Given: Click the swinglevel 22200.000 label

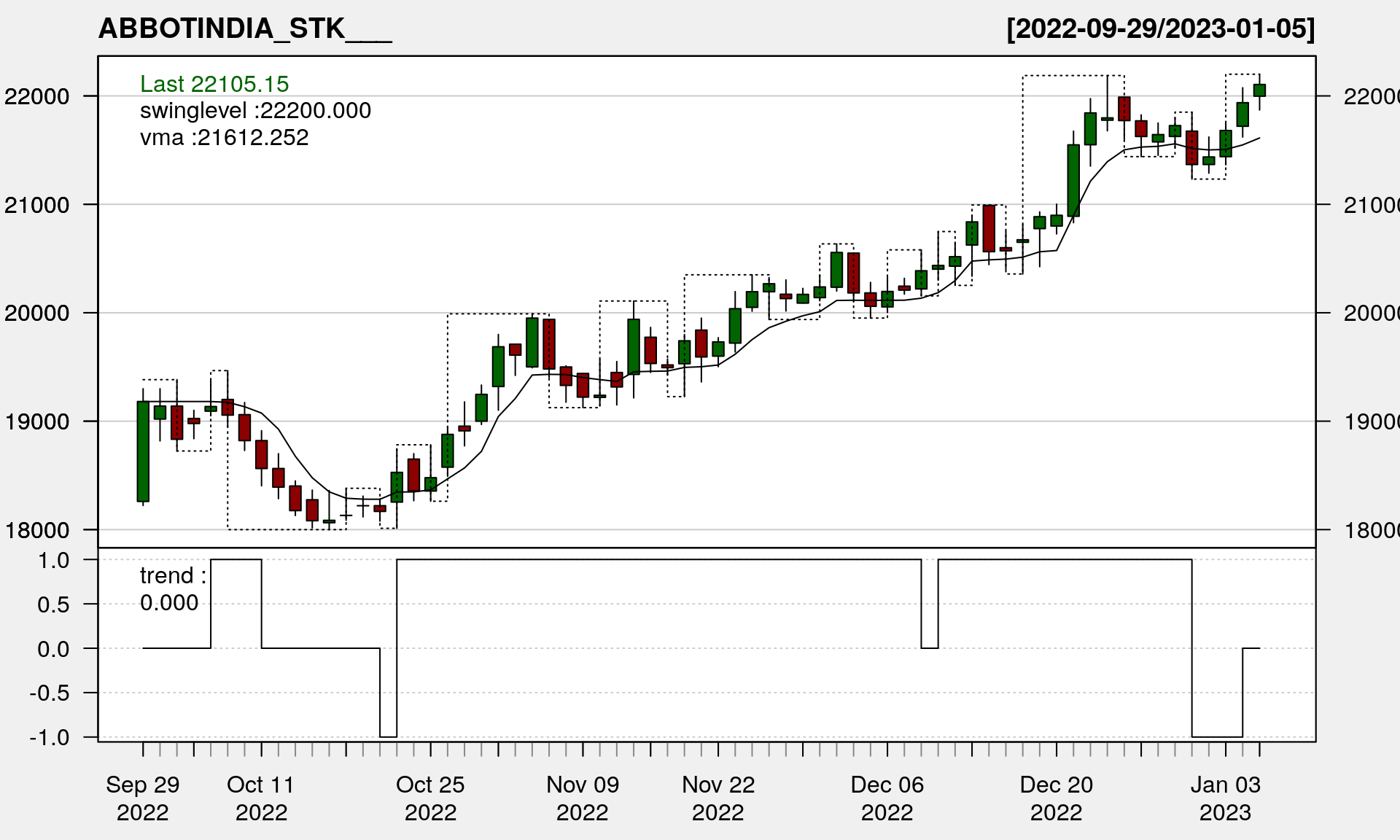Looking at the screenshot, I should [255, 111].
